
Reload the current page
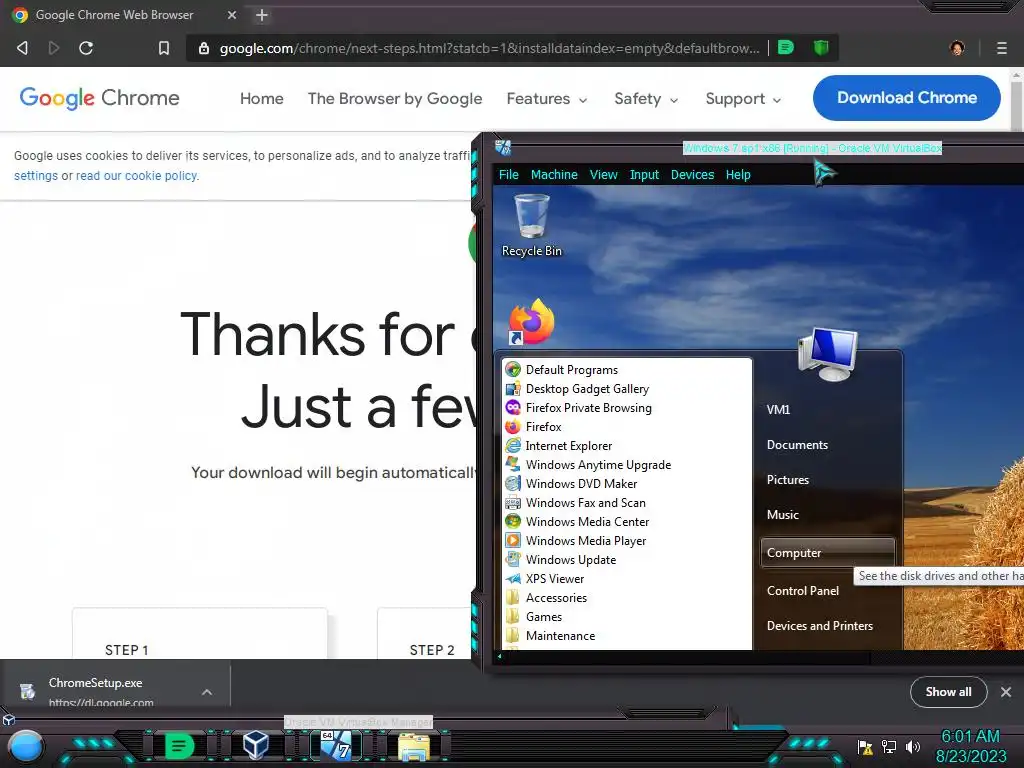[86, 48]
